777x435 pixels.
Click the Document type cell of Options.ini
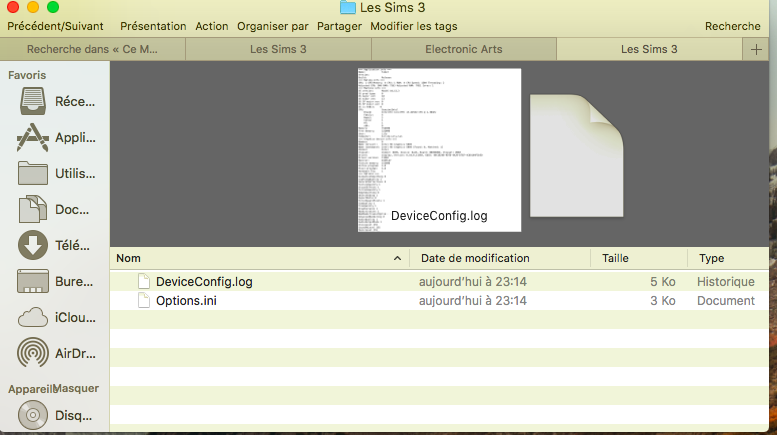725,300
